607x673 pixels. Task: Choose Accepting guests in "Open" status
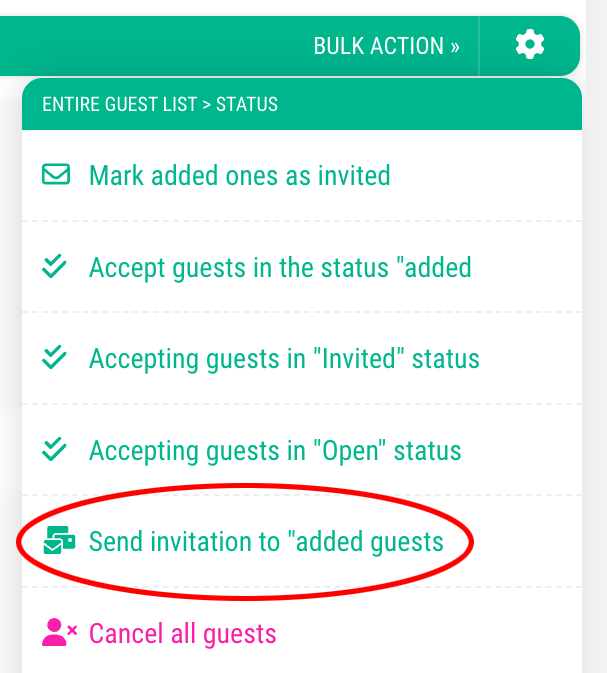click(275, 449)
